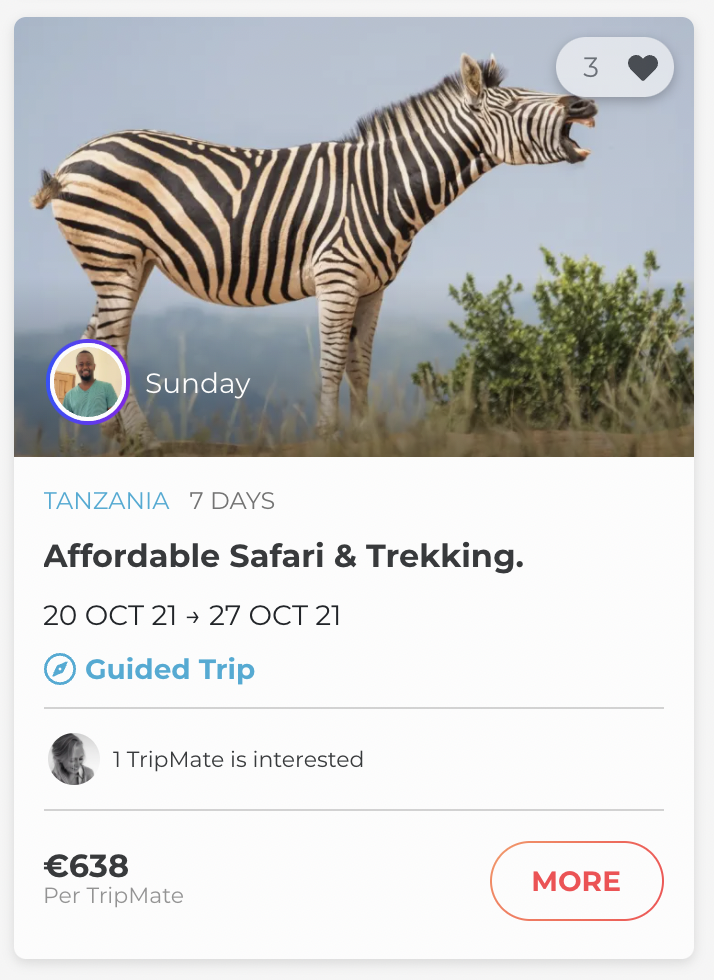Image resolution: width=714 pixels, height=980 pixels.
Task: Click the interested TripMate's avatar
Action: [74, 759]
